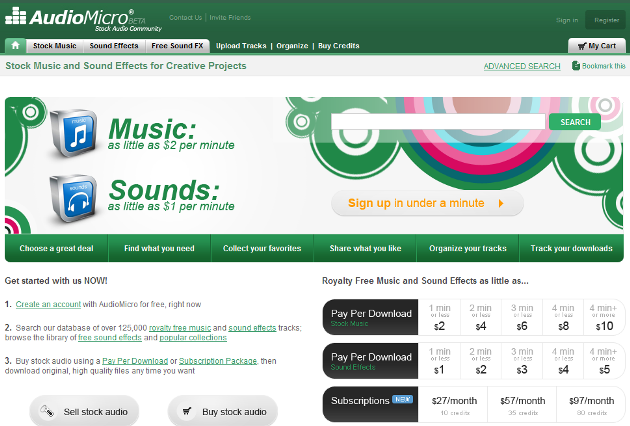Click Pay Per Download Stock Music label
Viewport: 630px width, 426px height.
pos(370,317)
